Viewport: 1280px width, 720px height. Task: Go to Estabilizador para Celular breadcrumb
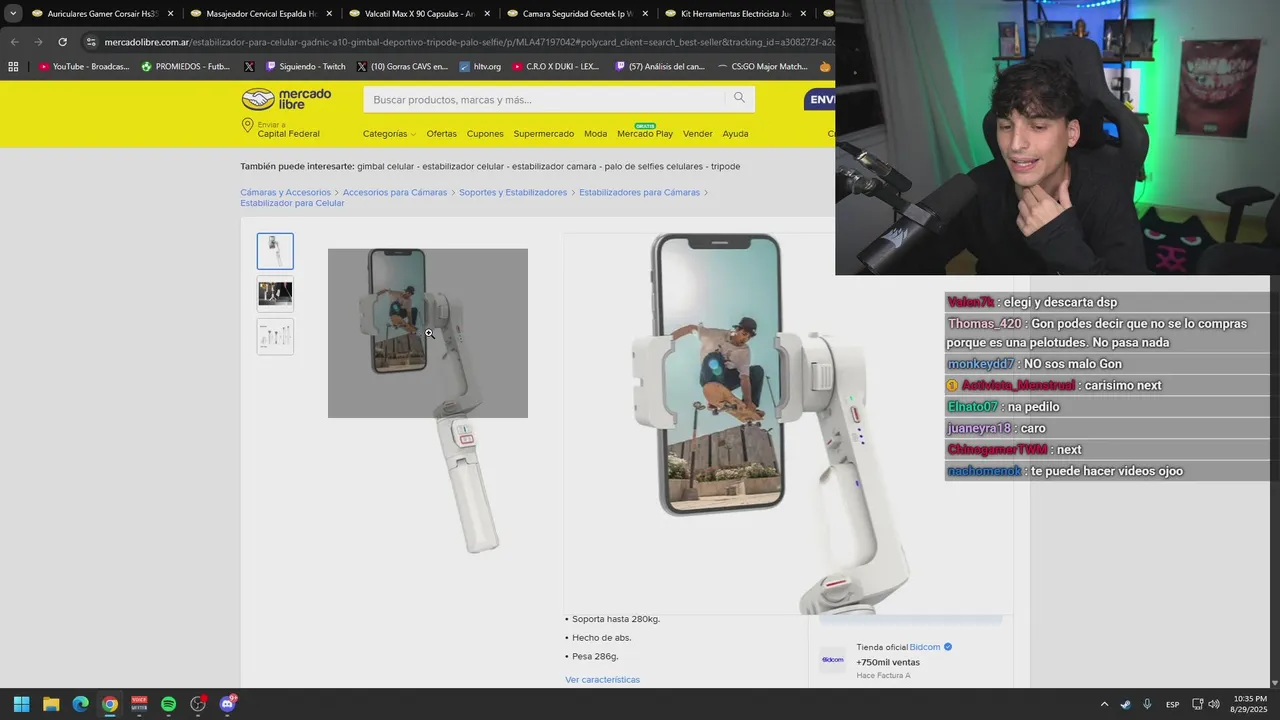[x=292, y=203]
